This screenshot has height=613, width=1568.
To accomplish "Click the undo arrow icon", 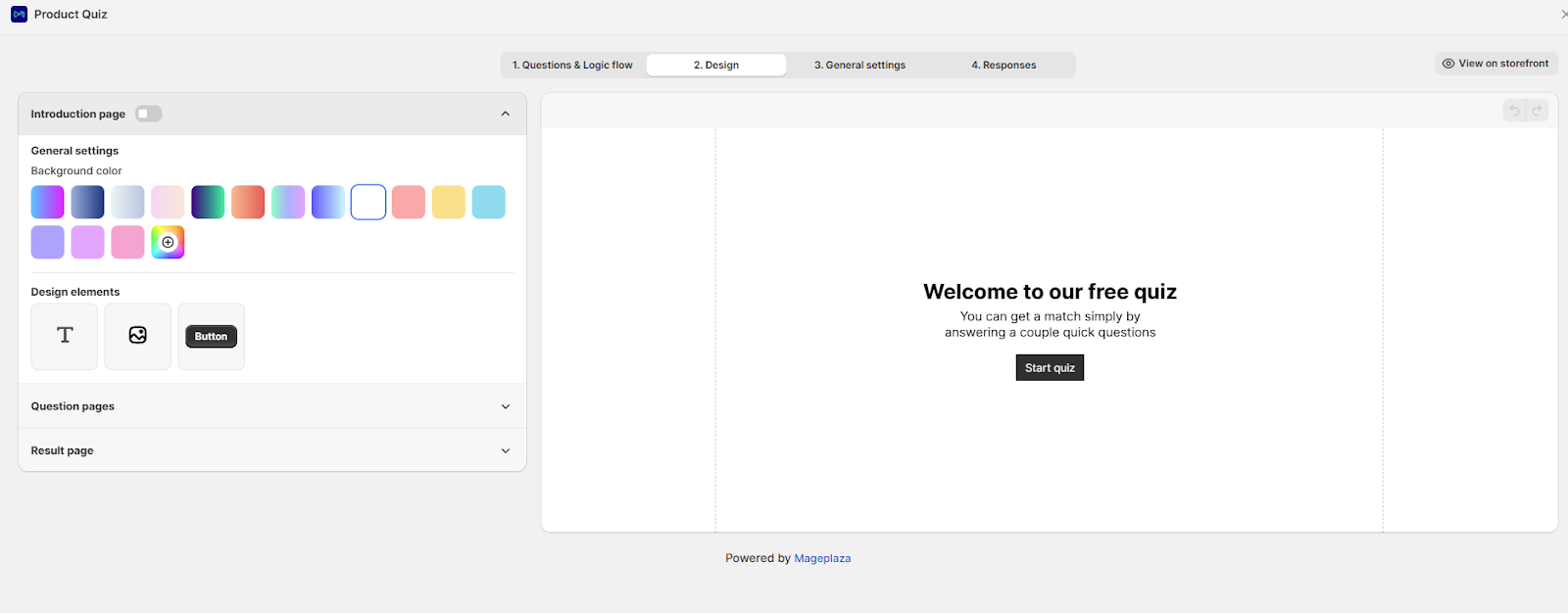I will coord(1514,111).
